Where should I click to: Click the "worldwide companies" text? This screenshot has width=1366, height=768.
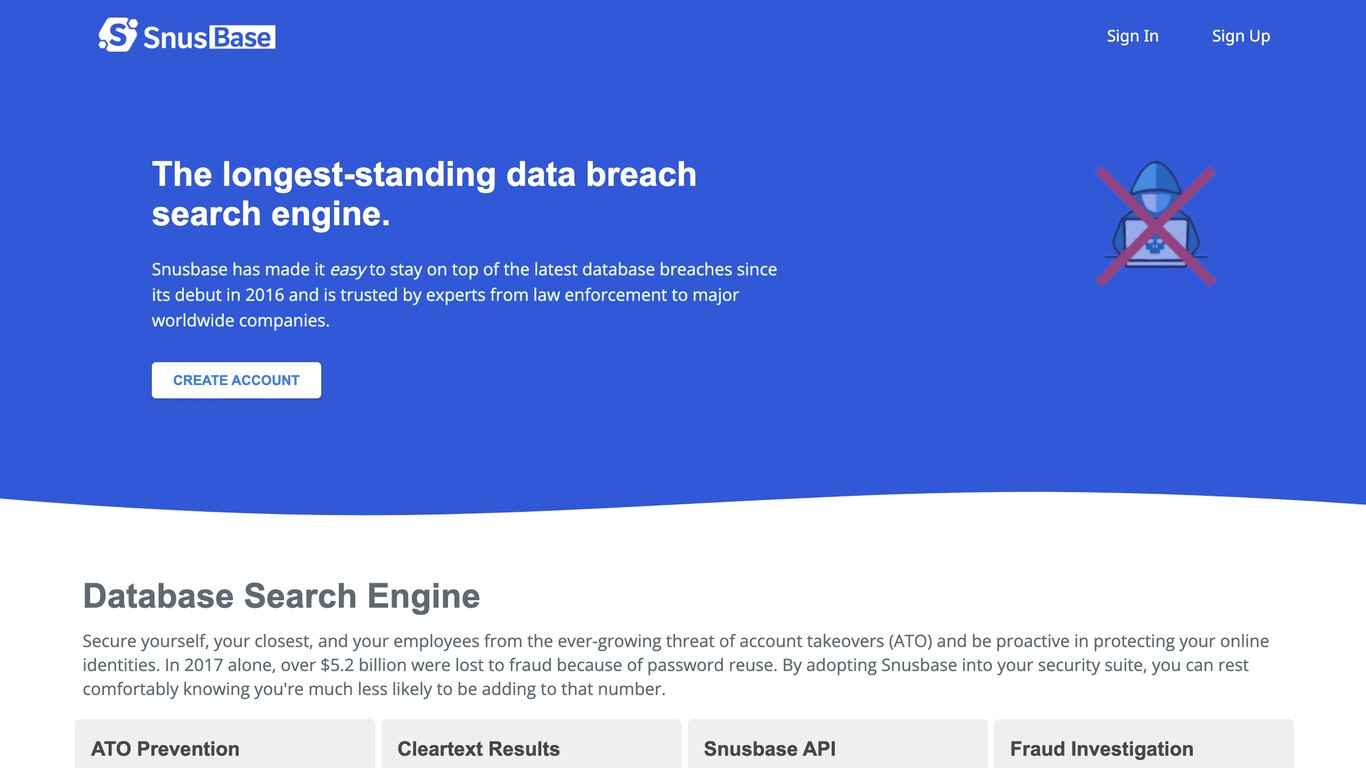click(x=240, y=321)
